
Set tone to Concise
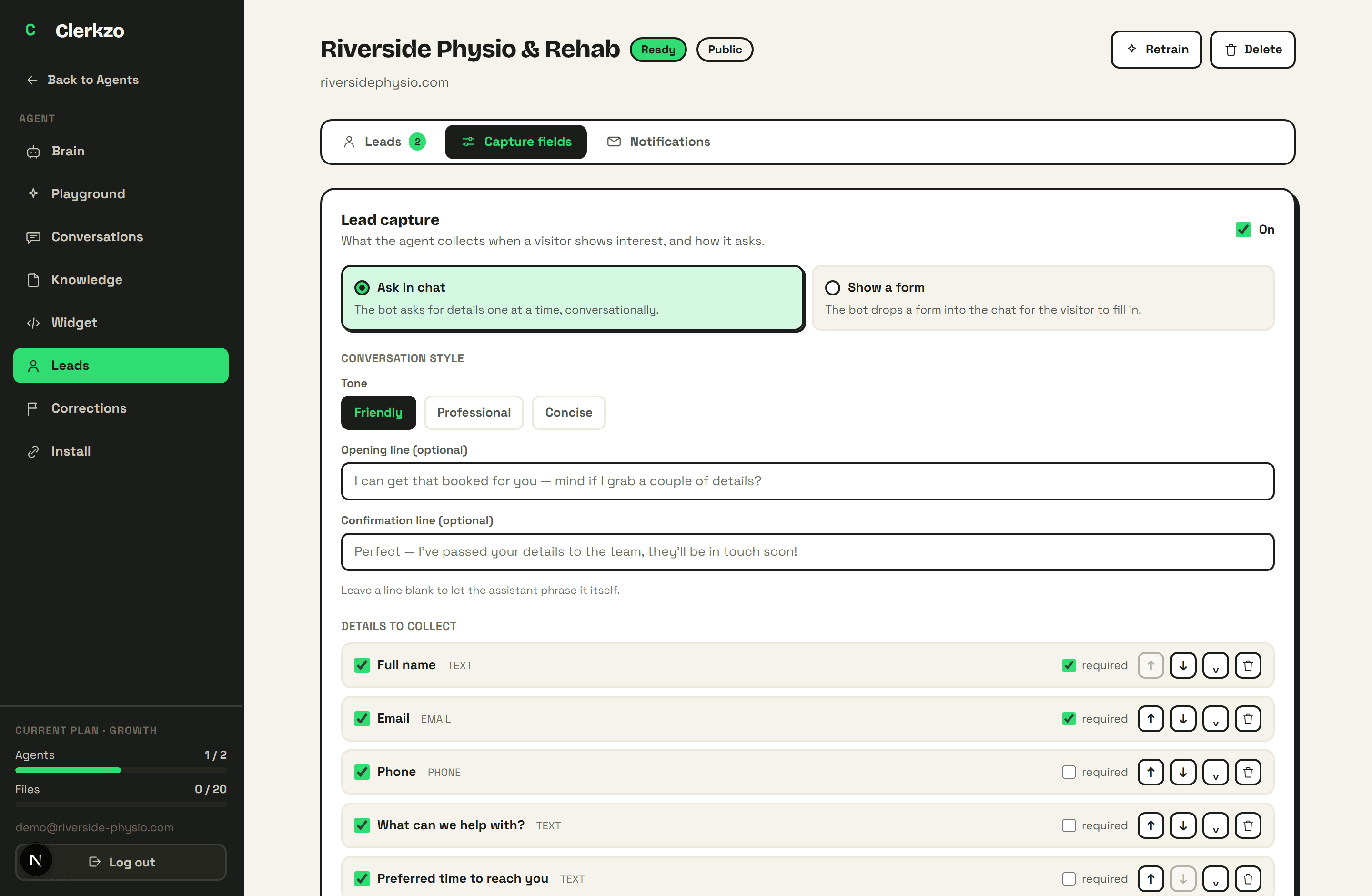coord(568,412)
